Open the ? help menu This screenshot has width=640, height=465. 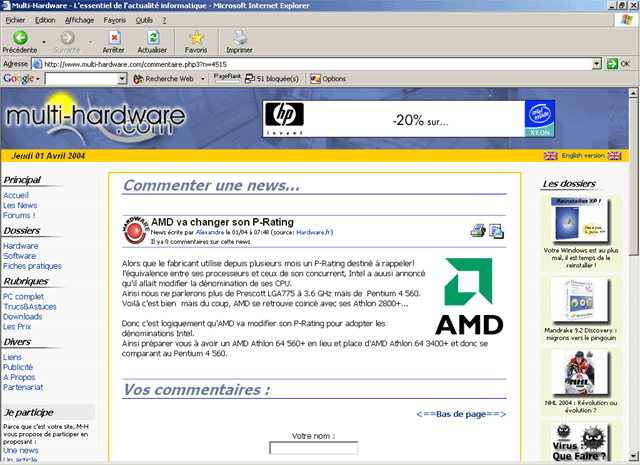click(x=164, y=20)
